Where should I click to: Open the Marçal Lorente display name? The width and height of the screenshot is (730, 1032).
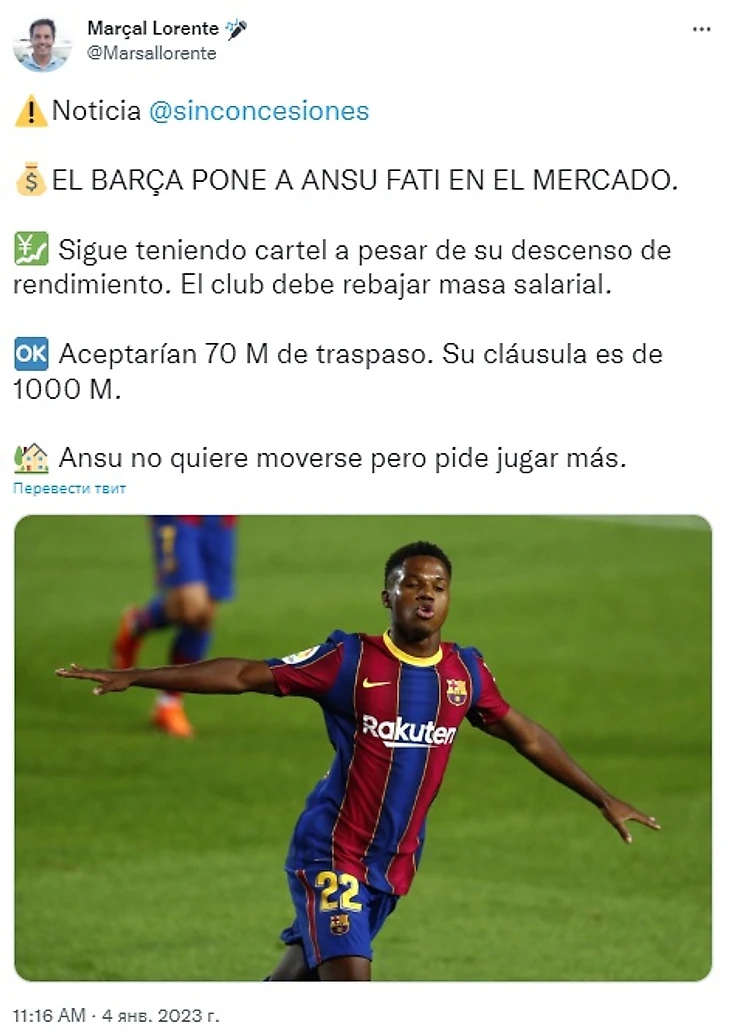153,28
